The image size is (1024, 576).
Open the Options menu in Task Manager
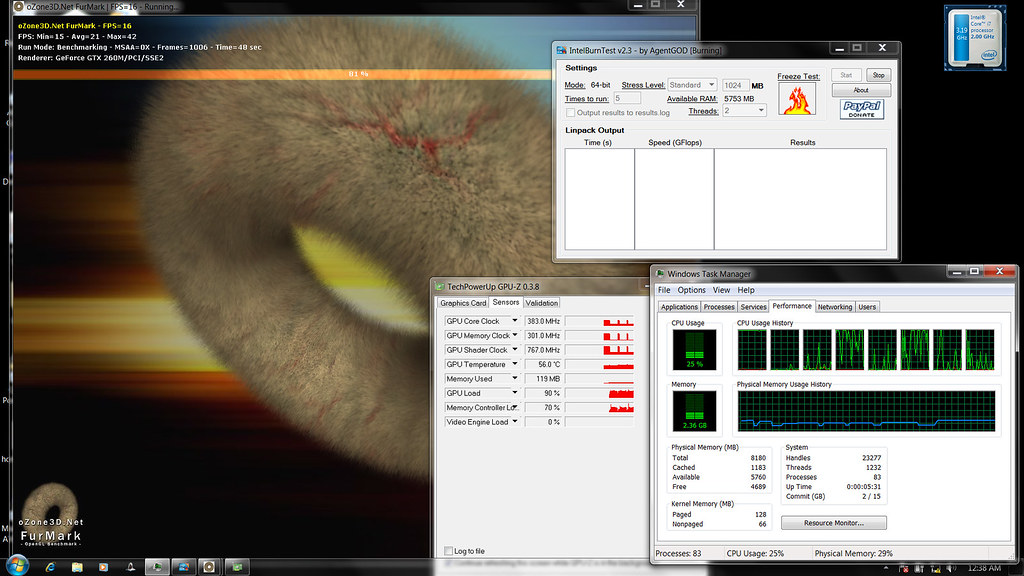691,290
